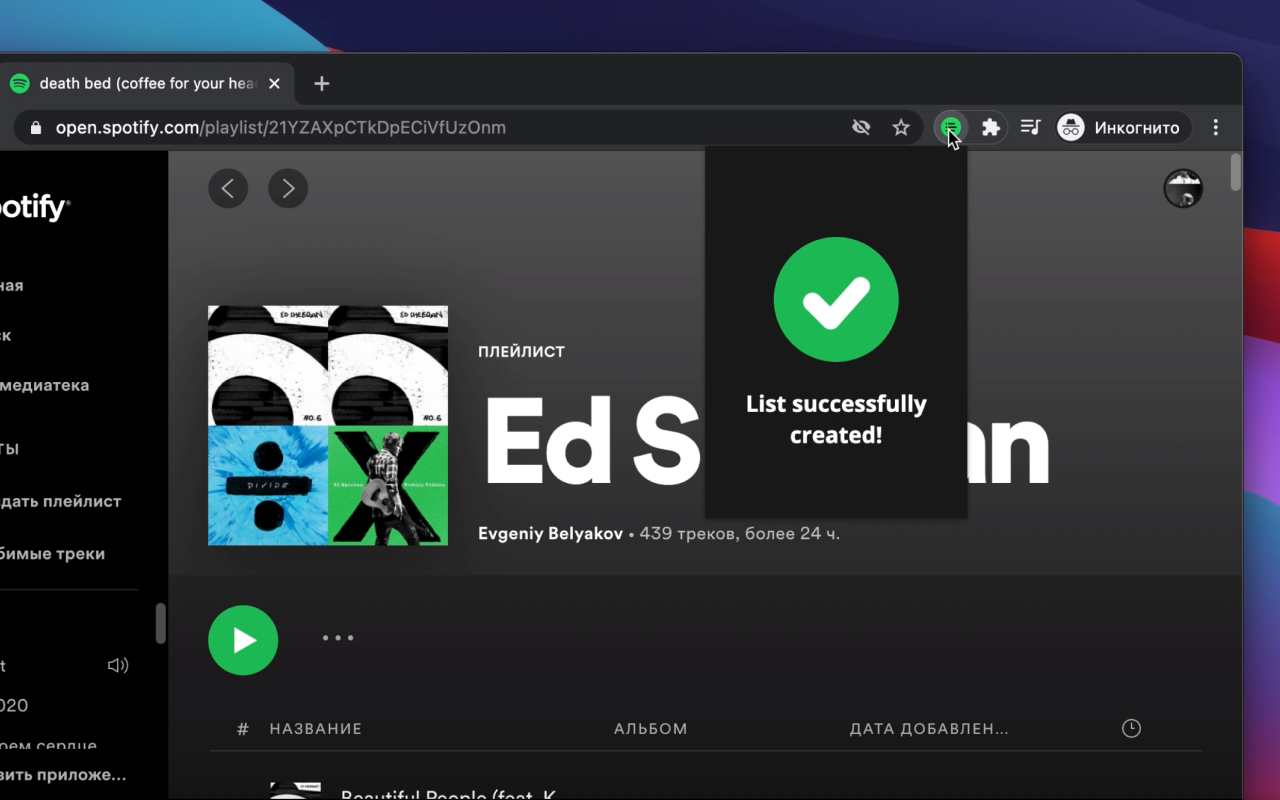Click the ПЛЕЙЛИСТ label text

tap(521, 352)
